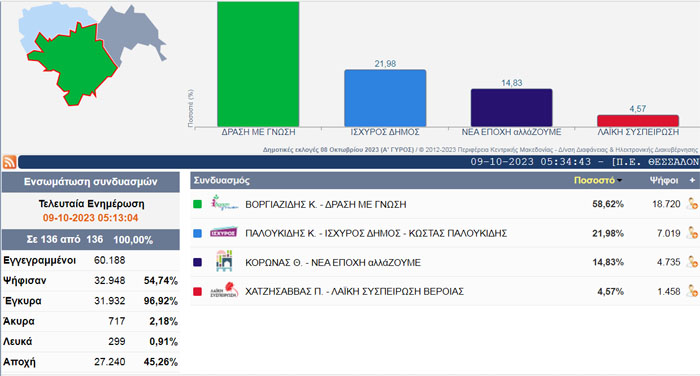The image size is (700, 376).
Task: Click the ΛΑΪΚΗ ΣΥΣΠΕΙΡΩΣΗ party logo
Action: [x=224, y=290]
